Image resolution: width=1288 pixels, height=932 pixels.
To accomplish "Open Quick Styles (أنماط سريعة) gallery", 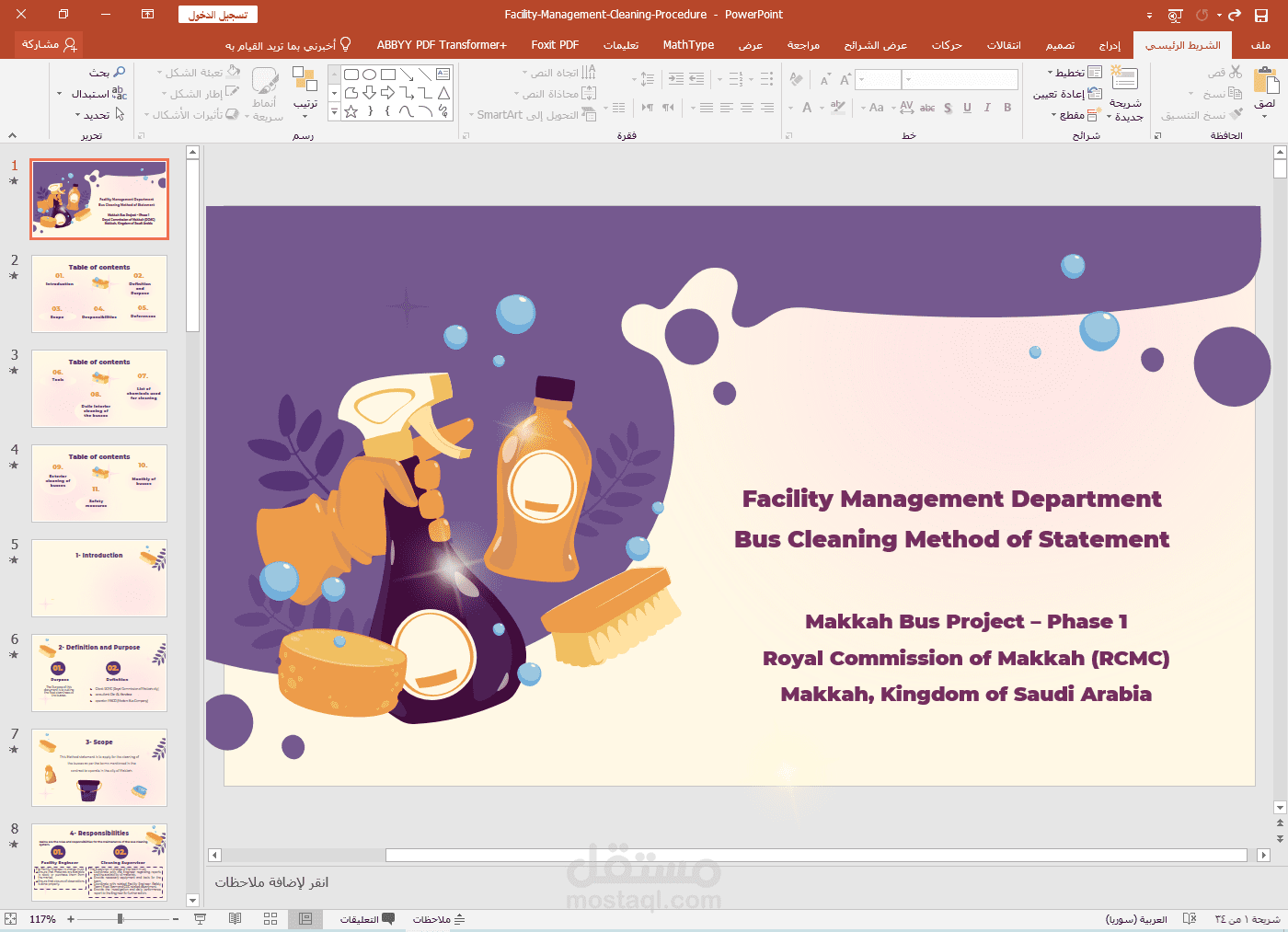I will tap(266, 94).
